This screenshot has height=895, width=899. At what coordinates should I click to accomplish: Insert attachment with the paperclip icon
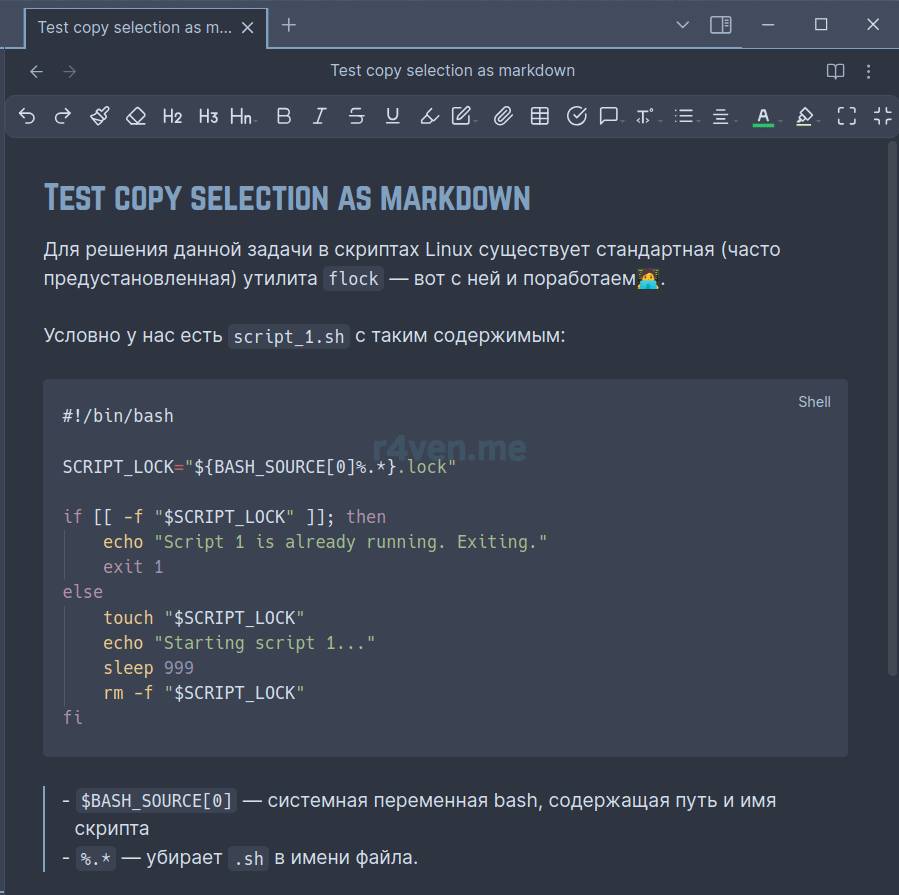[503, 117]
